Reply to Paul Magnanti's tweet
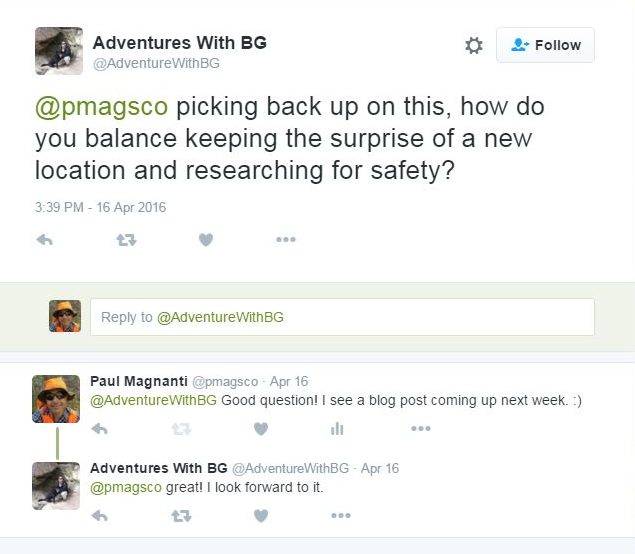Viewport: 635px width, 554px height. pos(99,428)
